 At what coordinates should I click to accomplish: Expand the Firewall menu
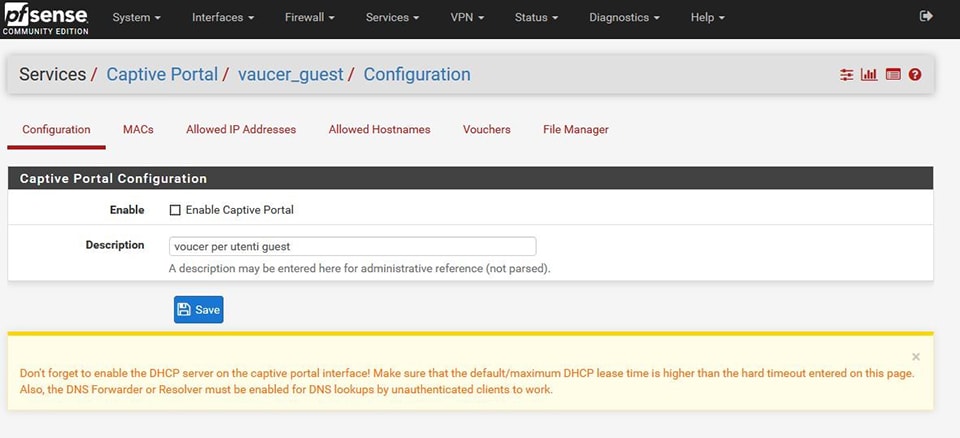pos(310,18)
